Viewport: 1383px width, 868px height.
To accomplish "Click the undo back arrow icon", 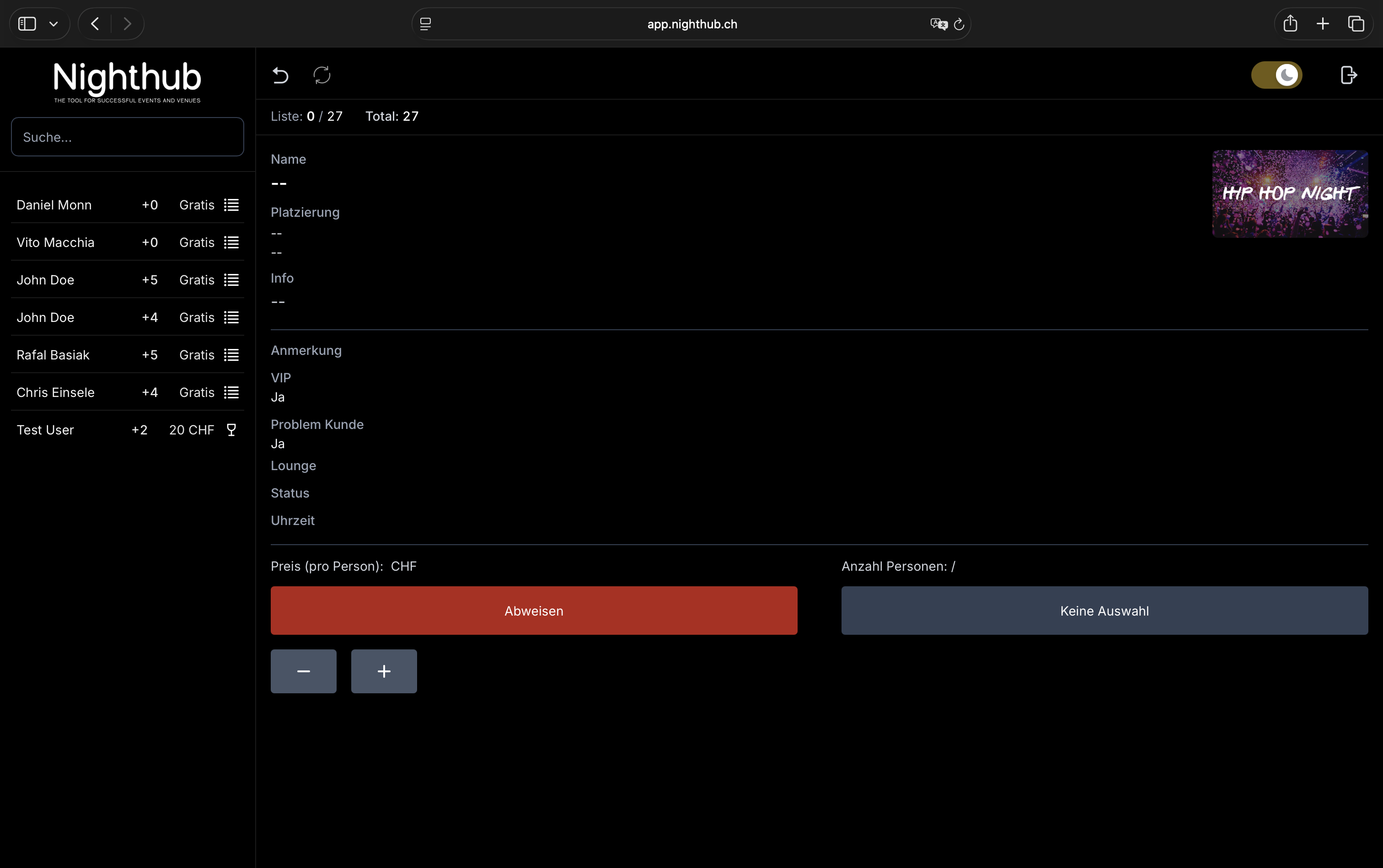I will tap(280, 75).
